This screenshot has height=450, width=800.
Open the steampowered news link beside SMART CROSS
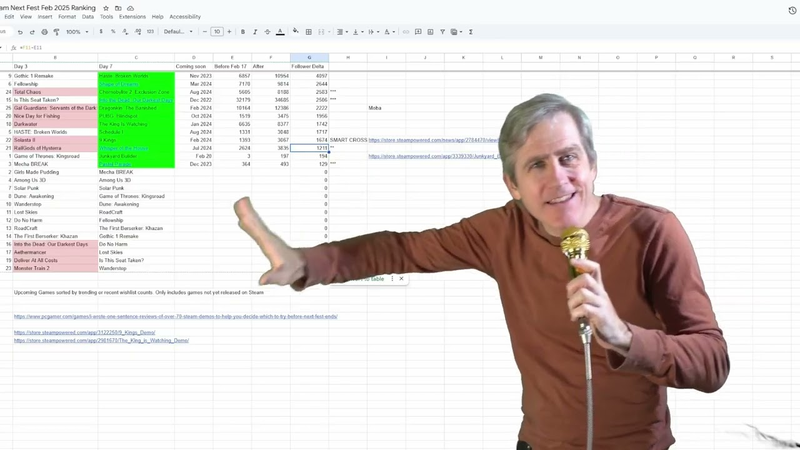pyautogui.click(x=434, y=140)
